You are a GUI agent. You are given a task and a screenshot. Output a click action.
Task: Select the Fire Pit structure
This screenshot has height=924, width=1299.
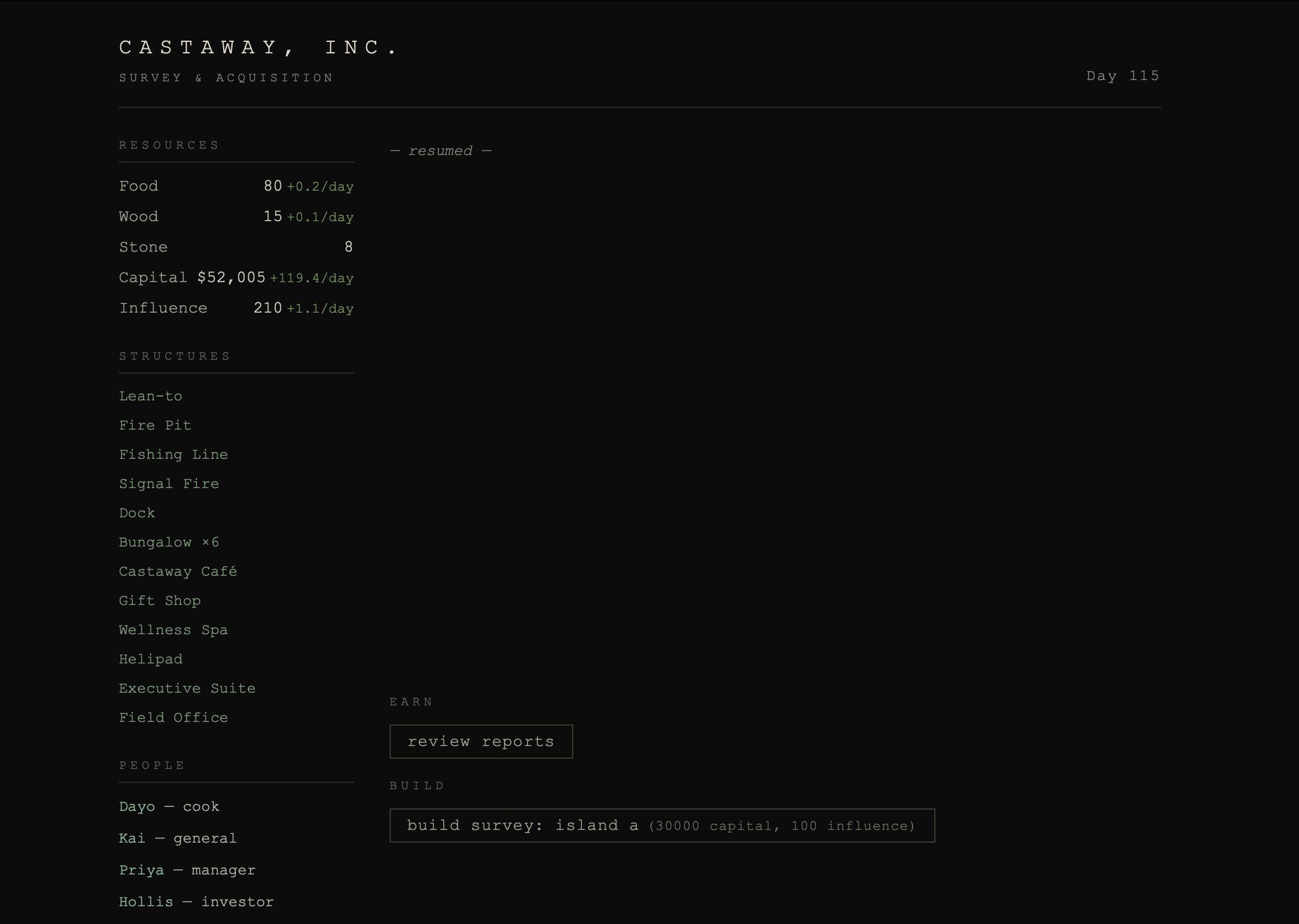155,426
